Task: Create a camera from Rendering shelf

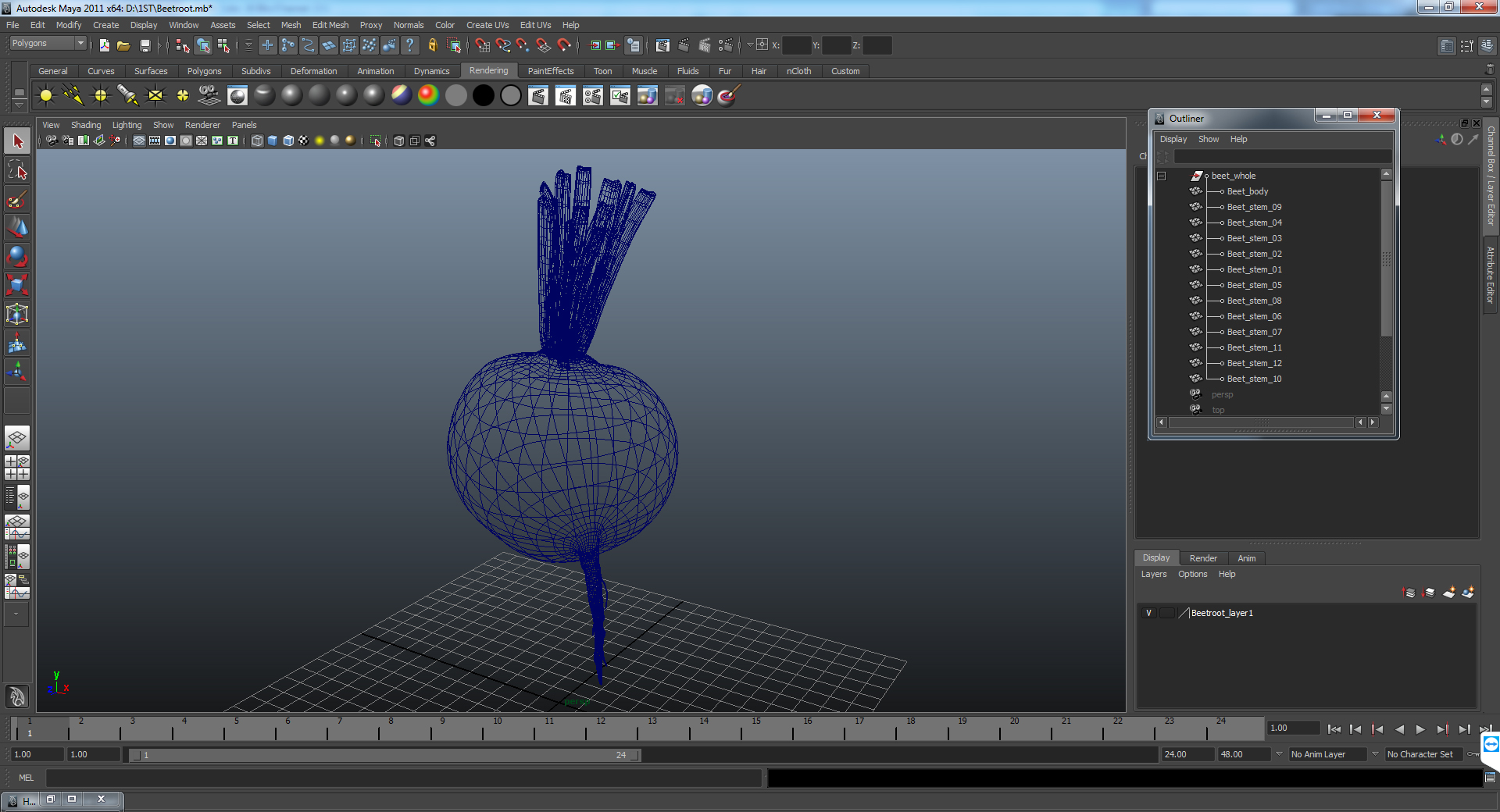Action: (x=209, y=96)
